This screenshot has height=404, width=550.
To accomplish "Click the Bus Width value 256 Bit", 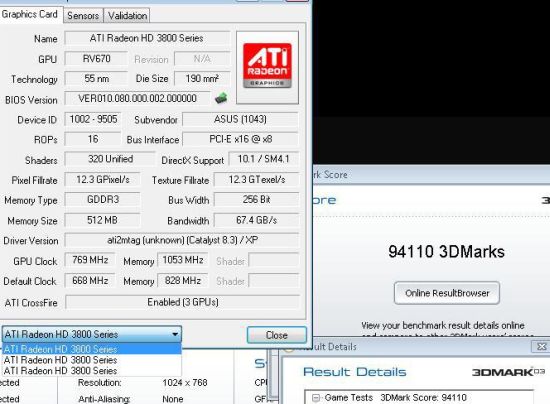I will (257, 200).
